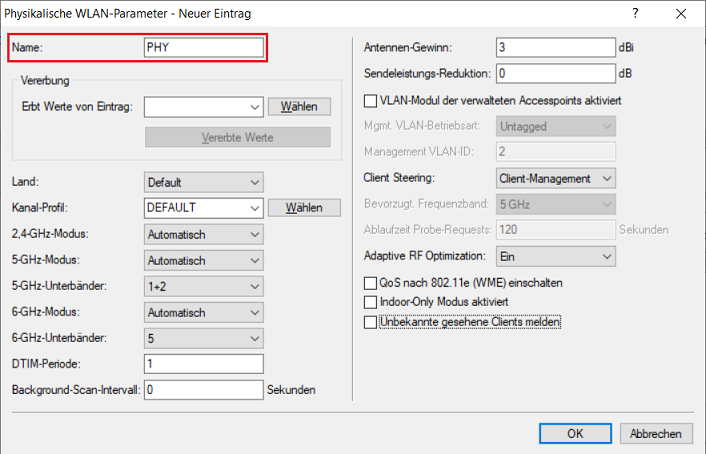Toggle the Indoor-Only Modus aktiviert checkbox
The height and width of the screenshot is (454, 706).
coord(371,302)
